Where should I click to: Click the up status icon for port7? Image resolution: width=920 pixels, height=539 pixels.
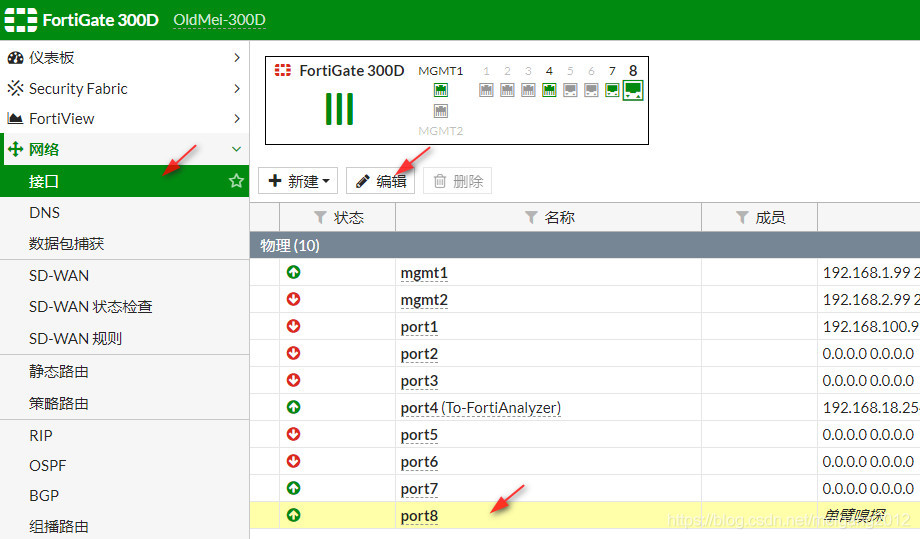293,488
